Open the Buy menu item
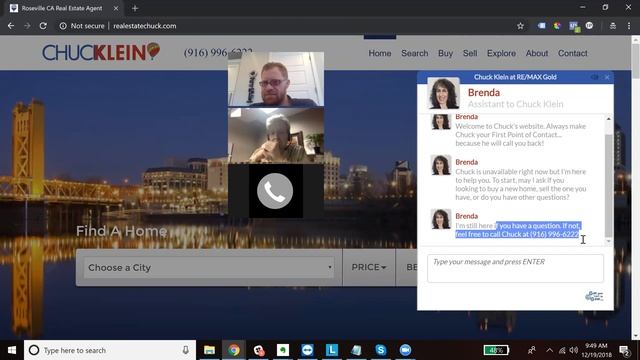Screen dimensions: 640x360 445,53
